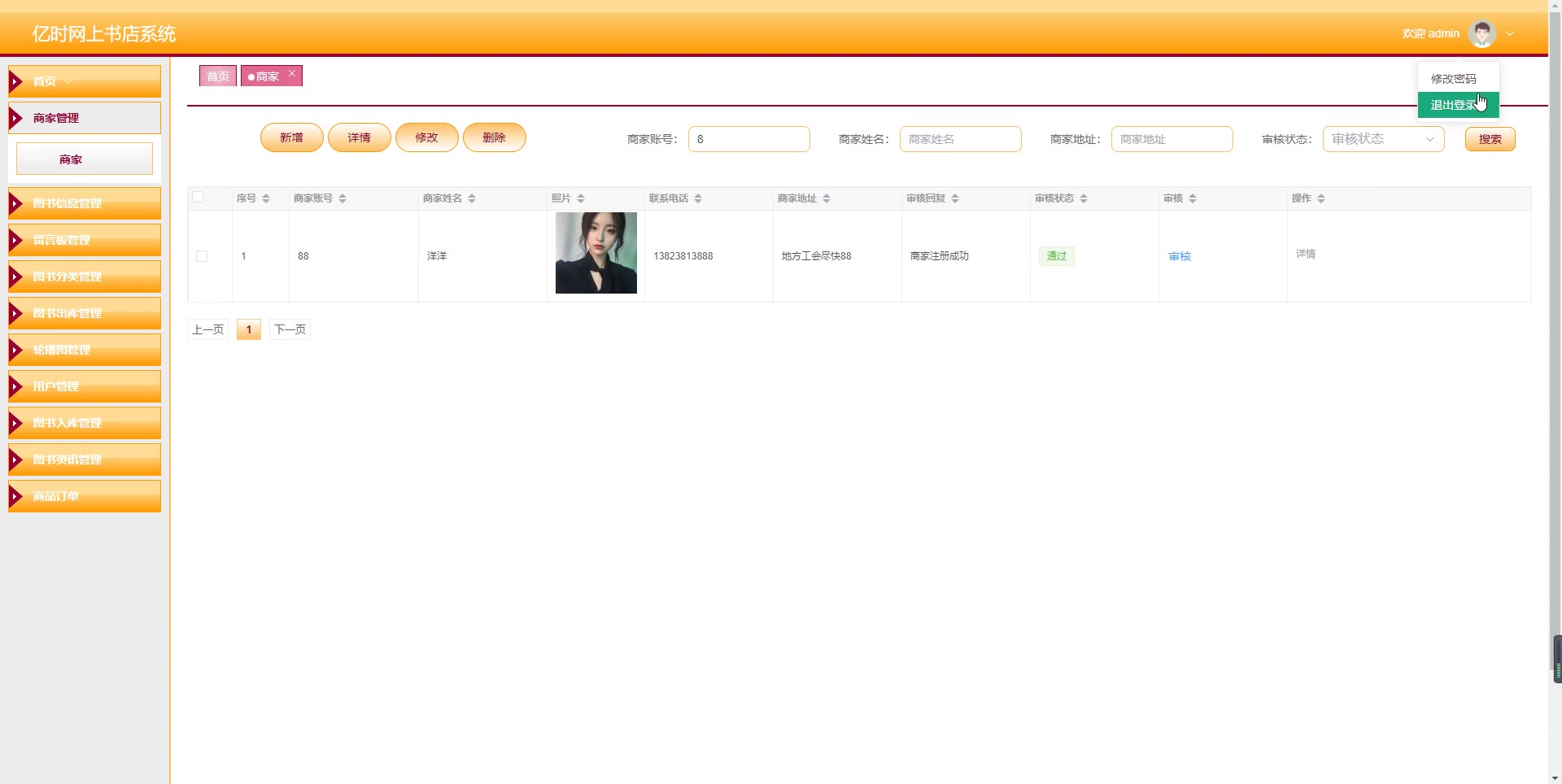This screenshot has width=1562, height=784.
Task: Sort table by 联系电话 column arrows
Action: 698,198
